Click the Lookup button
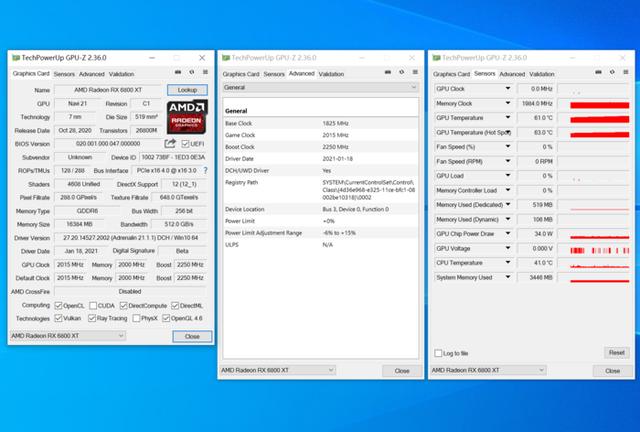Viewport: 640px width, 432px height. [187, 90]
